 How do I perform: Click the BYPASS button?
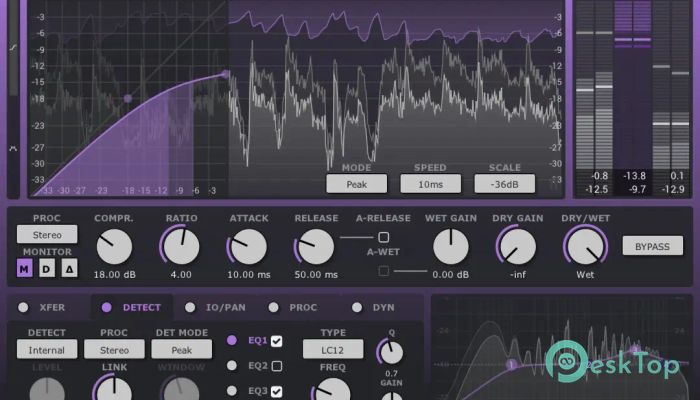(645, 245)
